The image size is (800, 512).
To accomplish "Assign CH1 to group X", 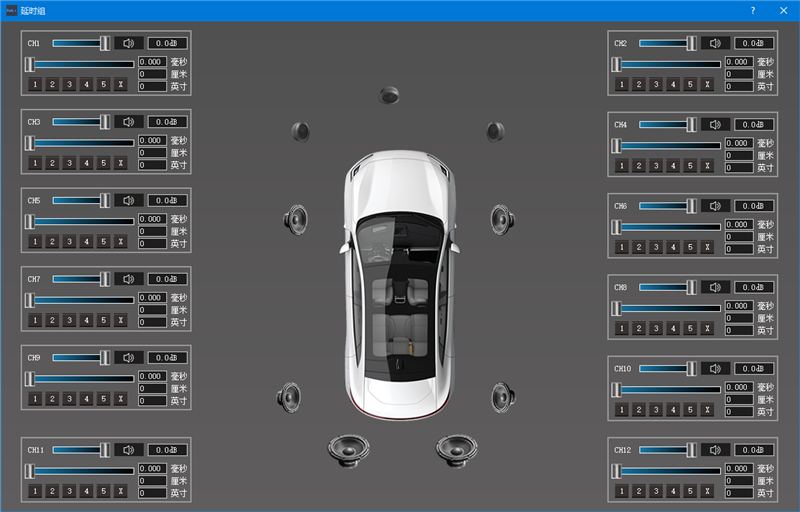I will pos(121,84).
